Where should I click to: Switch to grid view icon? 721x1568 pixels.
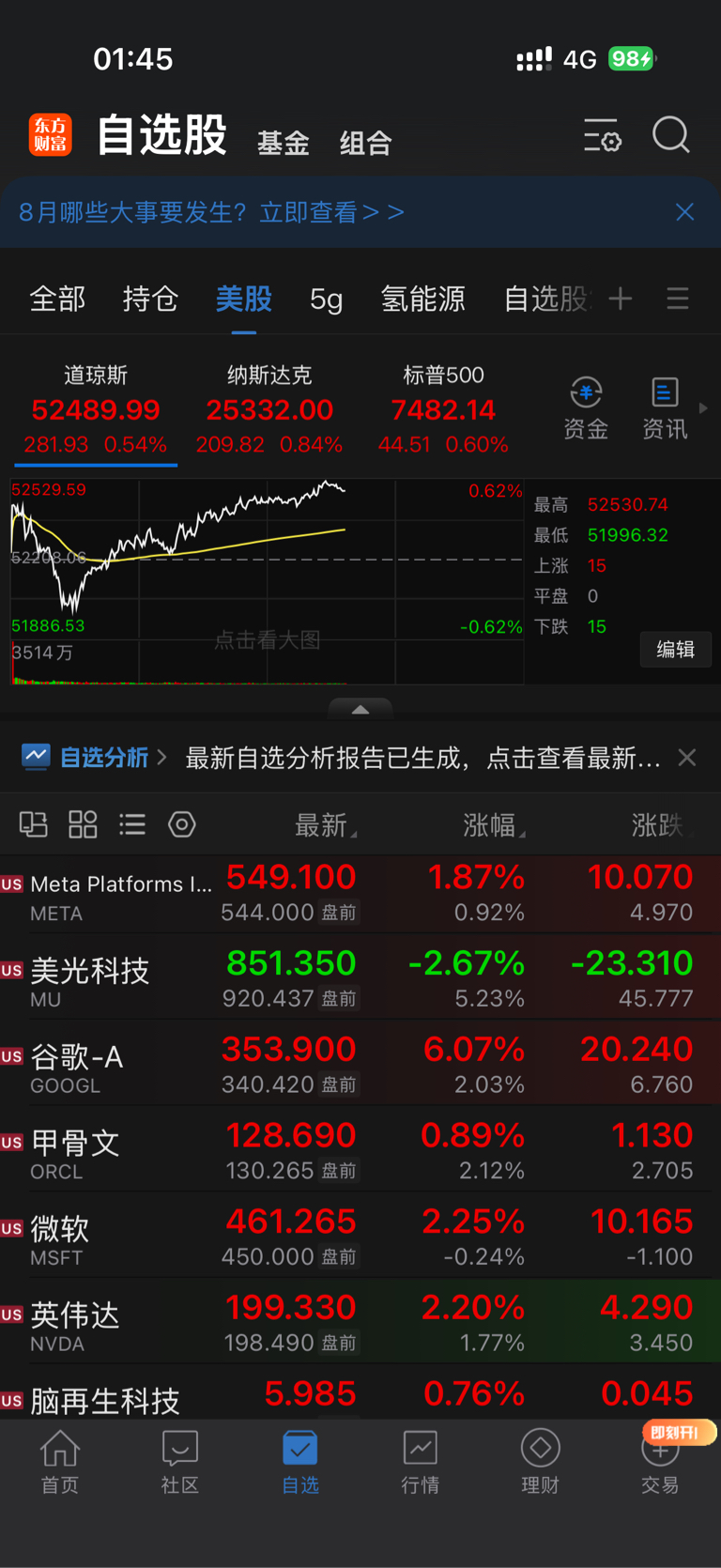(x=84, y=824)
